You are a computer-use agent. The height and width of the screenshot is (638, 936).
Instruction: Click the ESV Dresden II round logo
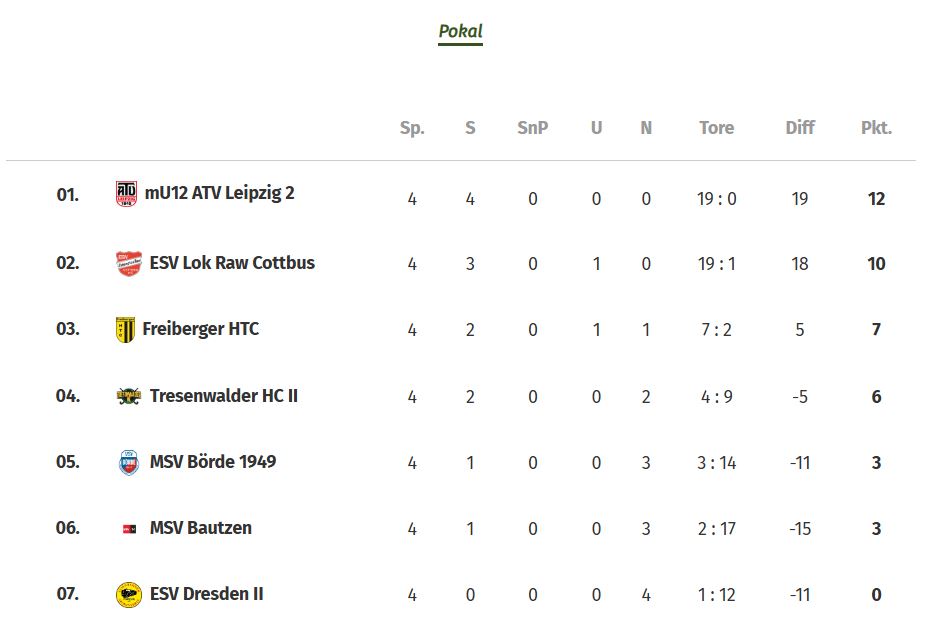point(128,595)
